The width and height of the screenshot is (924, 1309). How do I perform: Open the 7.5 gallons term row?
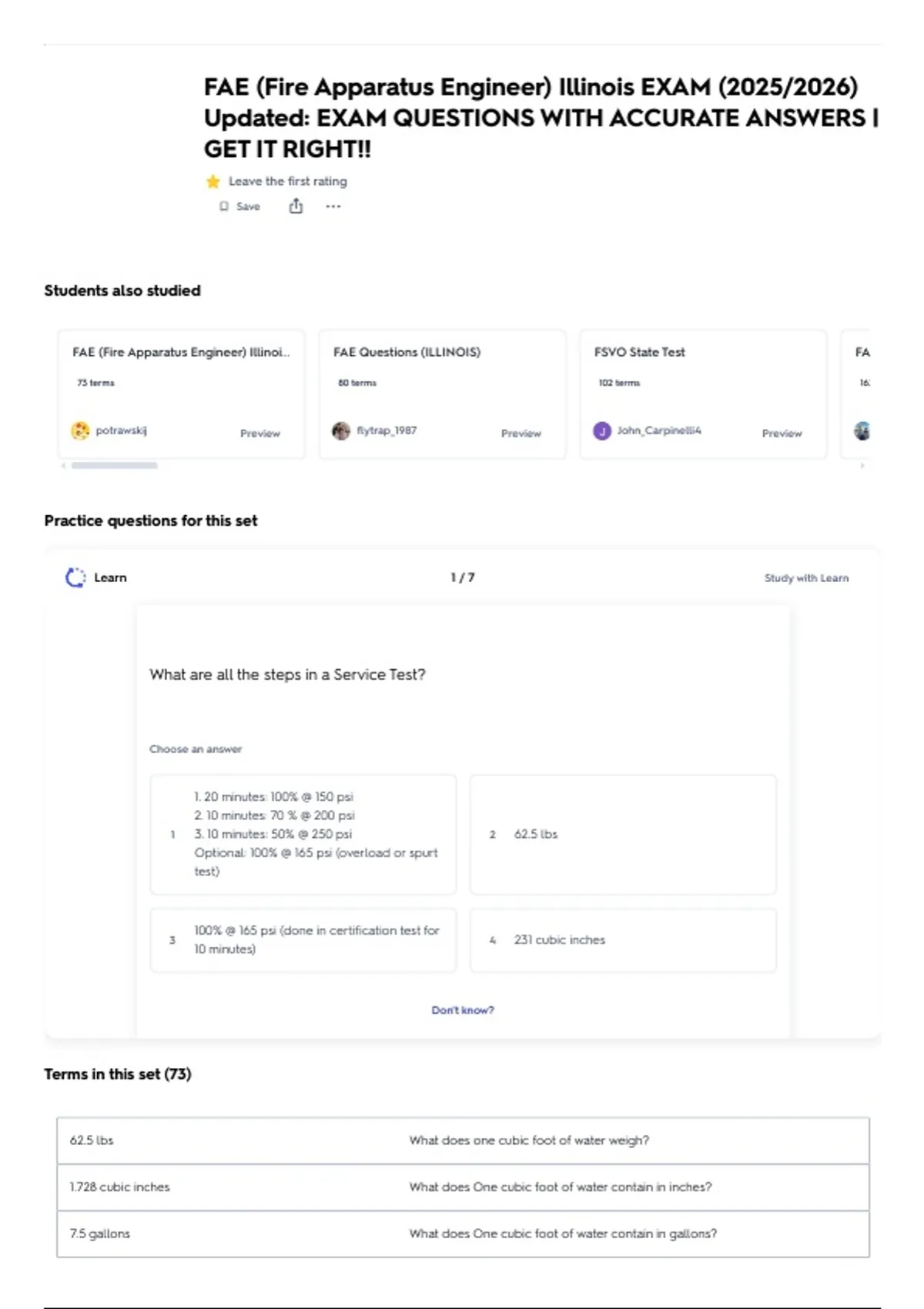463,1234
